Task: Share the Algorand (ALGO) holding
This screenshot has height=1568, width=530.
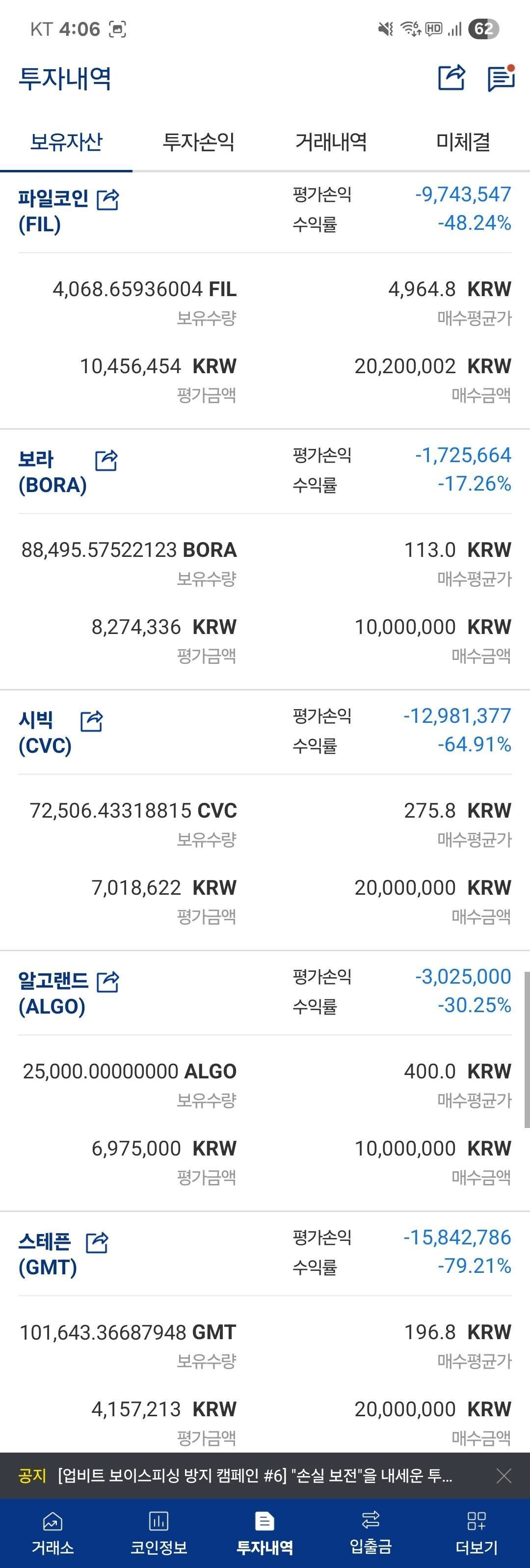Action: pos(108,981)
